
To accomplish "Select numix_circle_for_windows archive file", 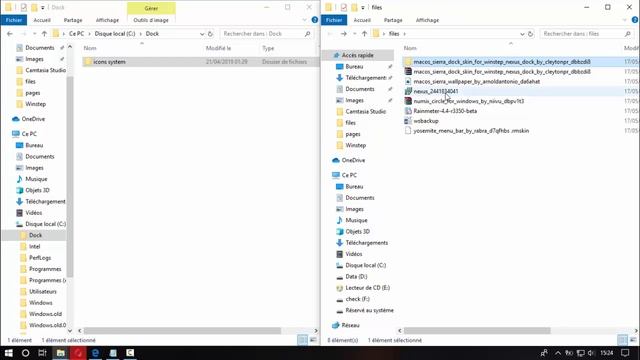I will tap(469, 101).
